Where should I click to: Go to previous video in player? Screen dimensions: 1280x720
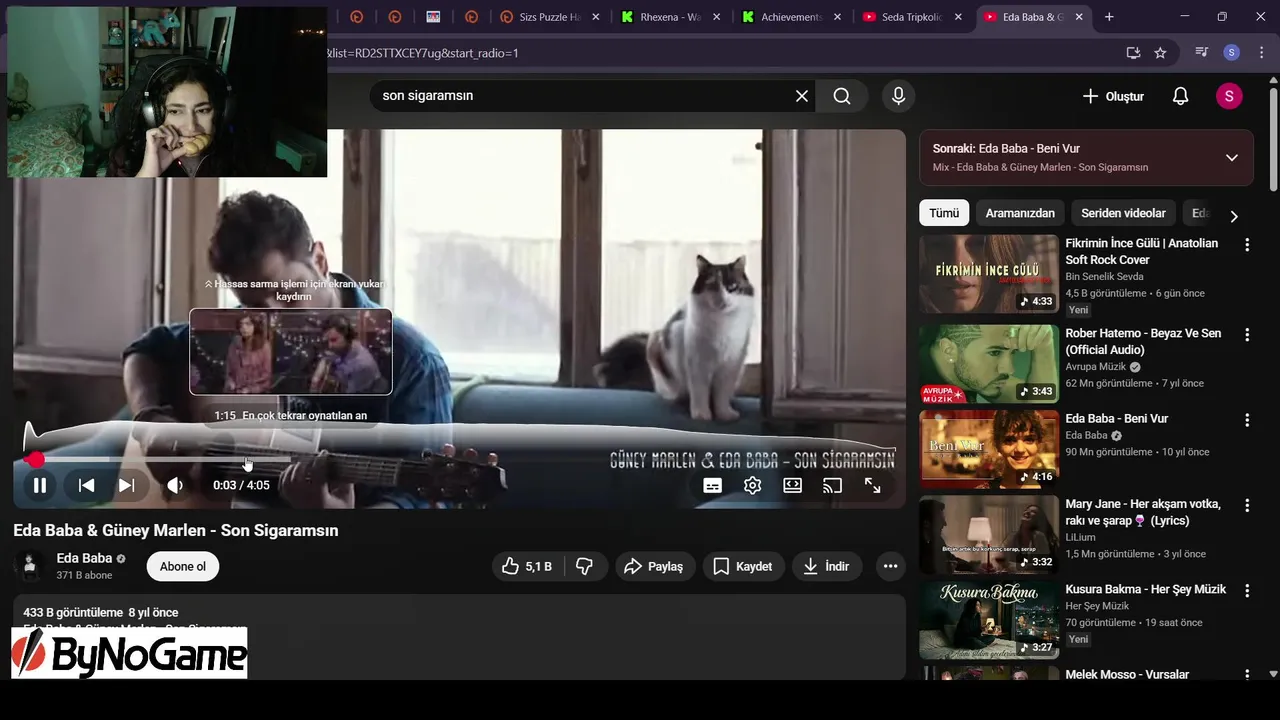click(x=87, y=485)
